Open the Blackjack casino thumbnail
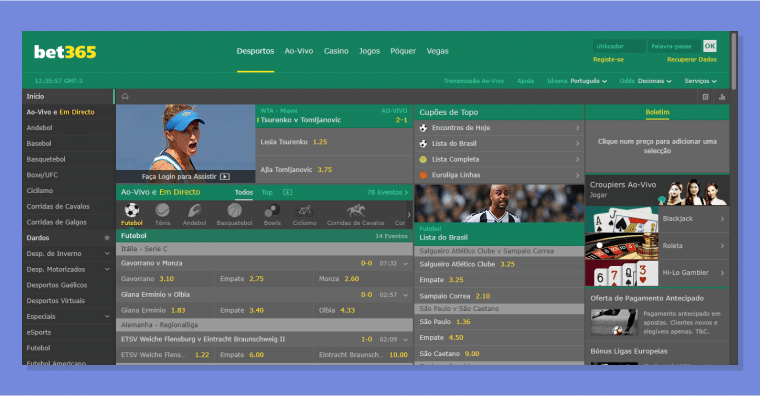The width and height of the screenshot is (760, 396). click(622, 219)
